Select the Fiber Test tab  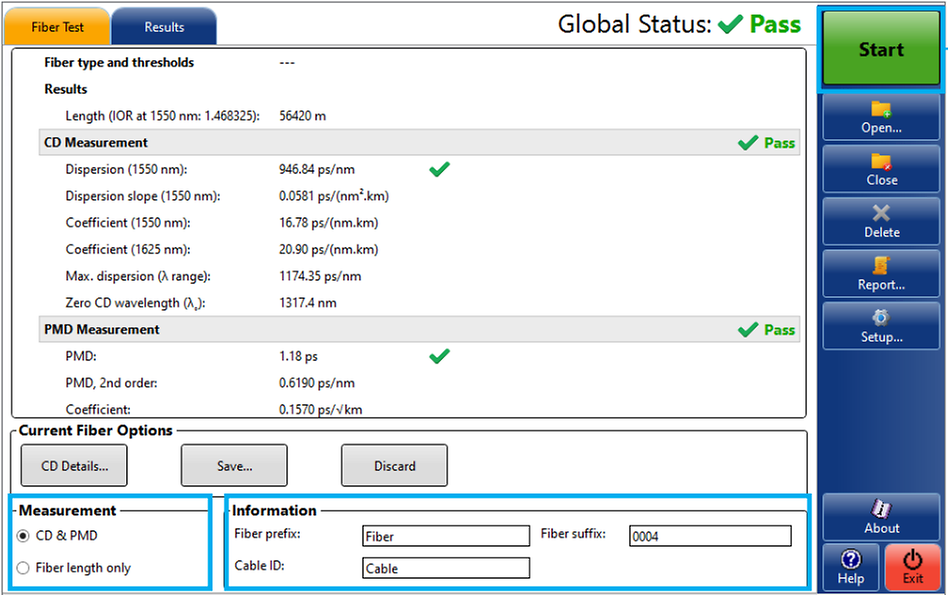pos(58,27)
